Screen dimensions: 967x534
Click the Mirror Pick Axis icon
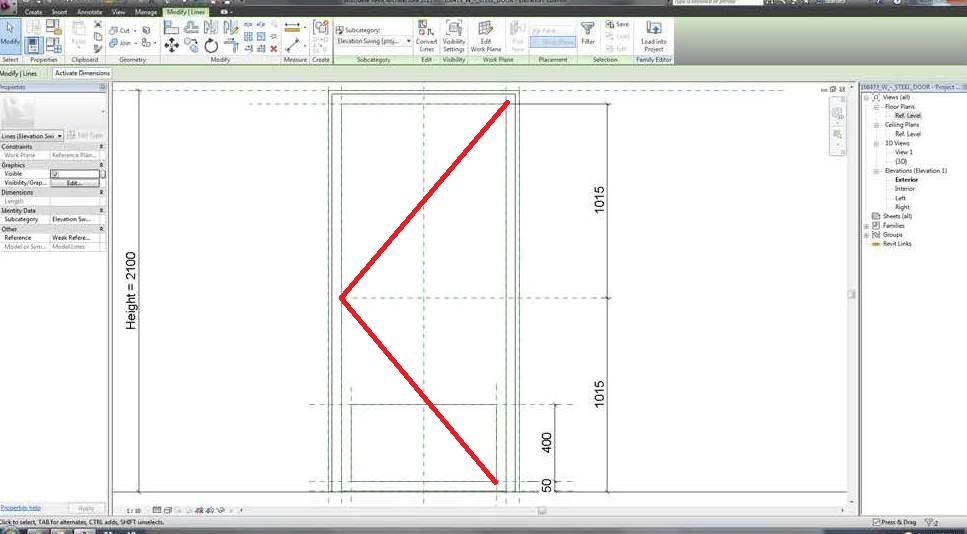[211, 27]
